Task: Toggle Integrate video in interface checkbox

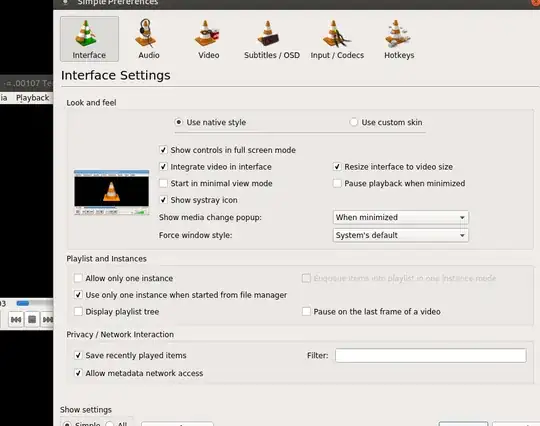Action: 163,167
